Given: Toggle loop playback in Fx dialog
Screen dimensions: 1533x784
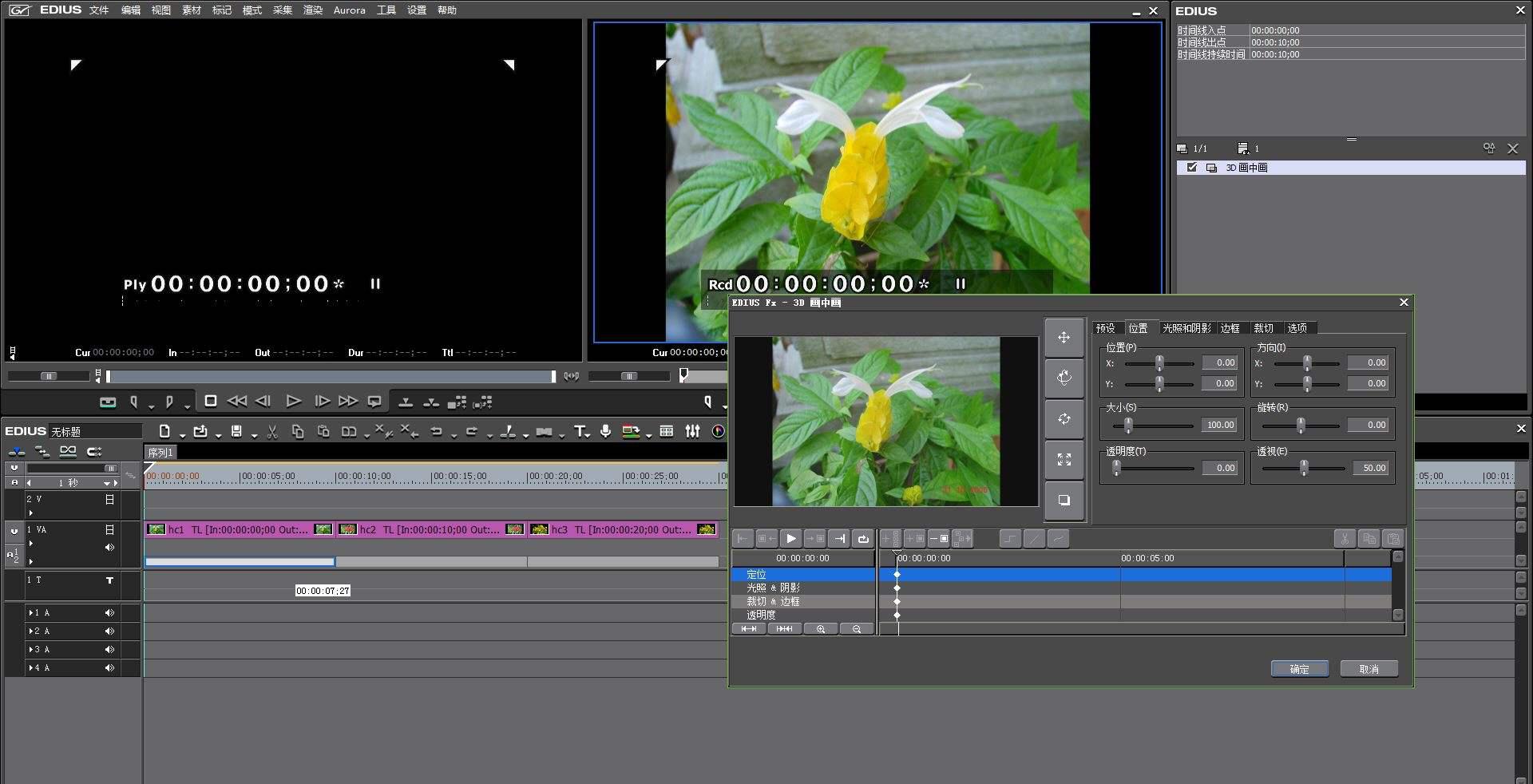Looking at the screenshot, I should 863,539.
